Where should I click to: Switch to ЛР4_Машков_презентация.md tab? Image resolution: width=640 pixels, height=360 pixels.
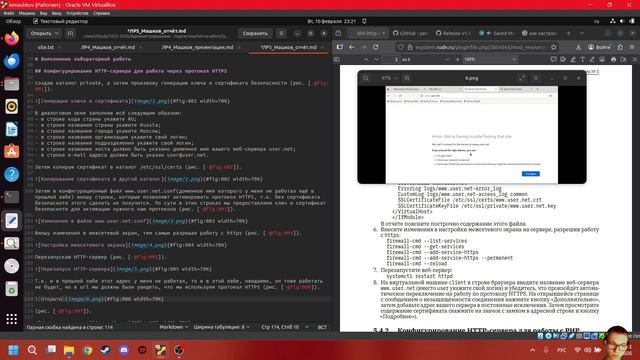point(198,47)
